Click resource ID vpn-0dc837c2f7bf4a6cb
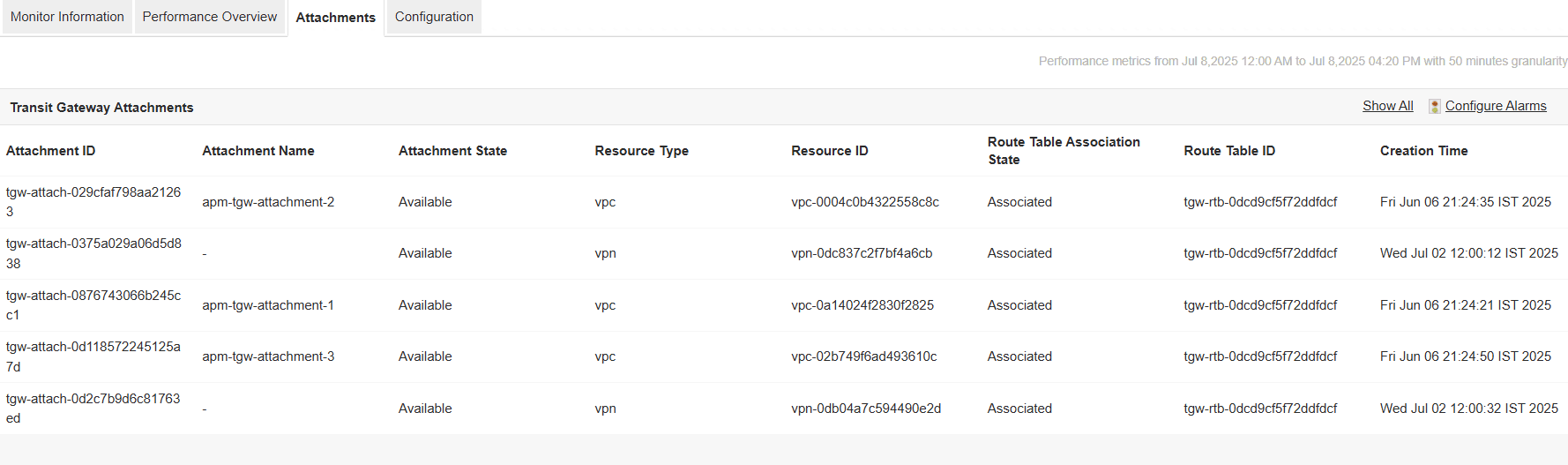The width and height of the screenshot is (1568, 465). (x=862, y=253)
